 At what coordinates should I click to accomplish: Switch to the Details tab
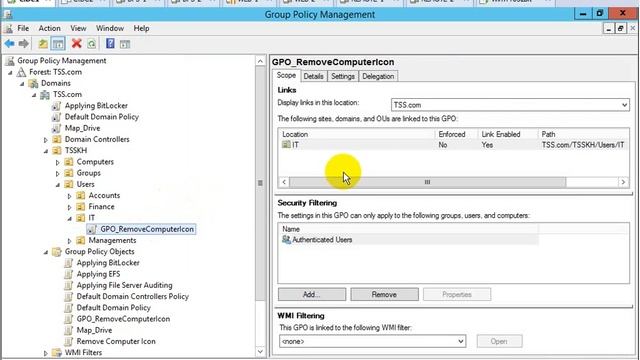(x=313, y=76)
